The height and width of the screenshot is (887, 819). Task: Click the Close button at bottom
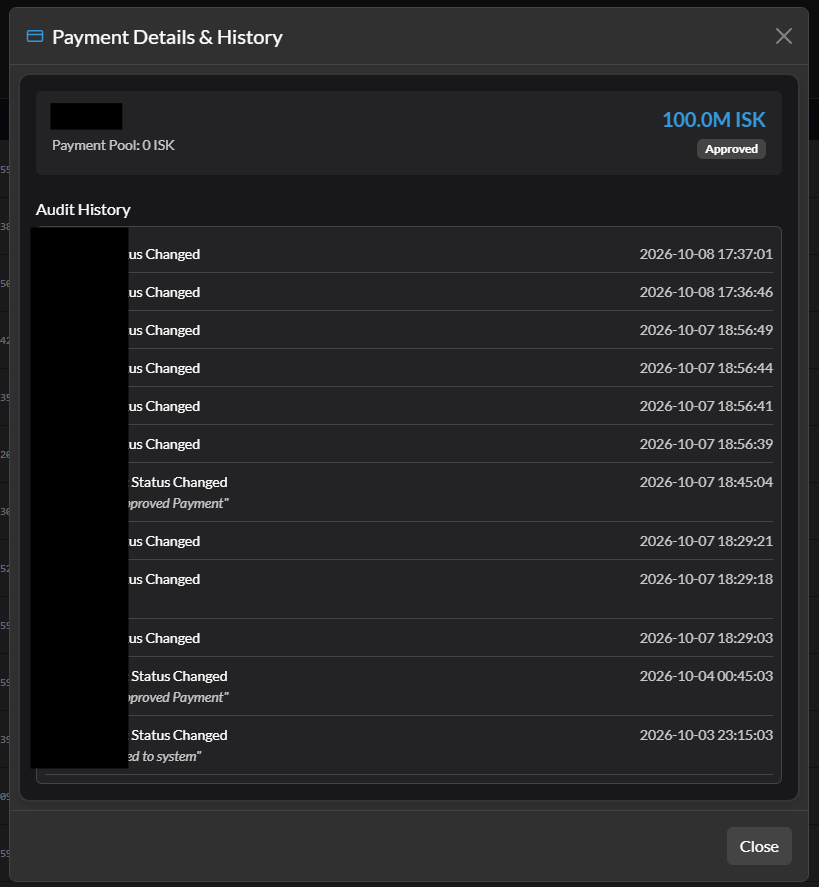pos(759,846)
